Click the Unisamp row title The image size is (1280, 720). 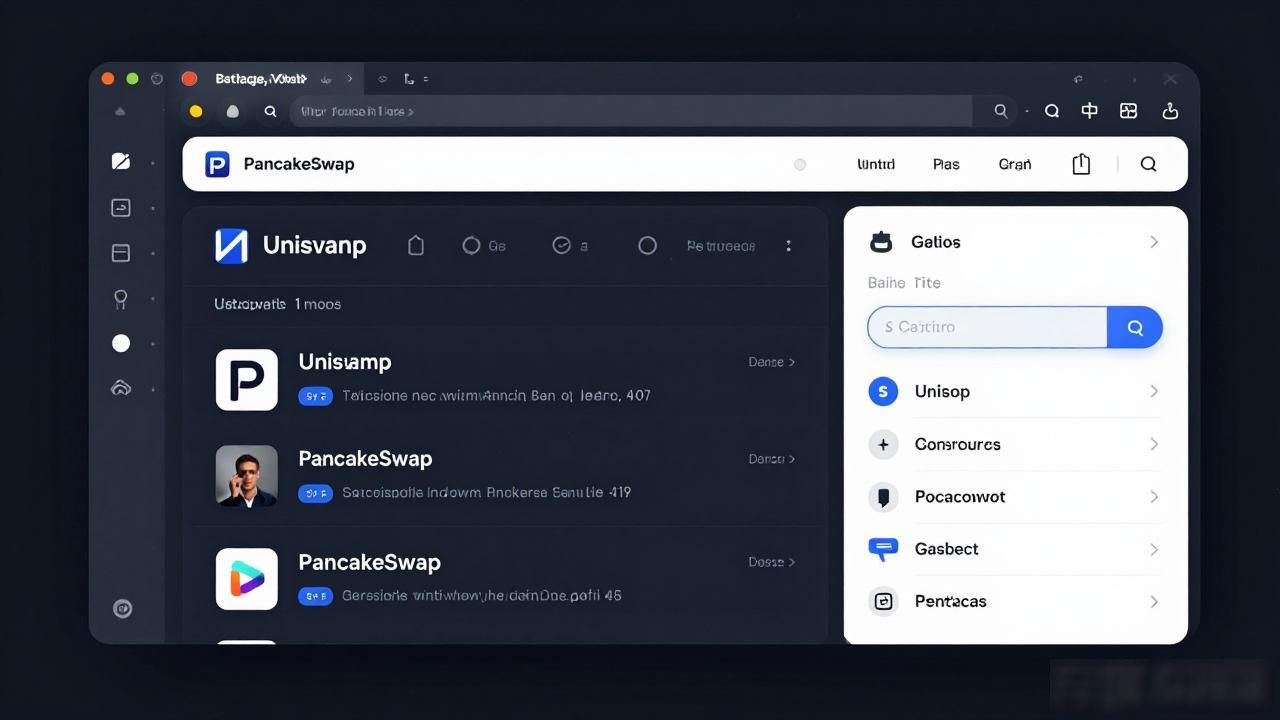345,362
